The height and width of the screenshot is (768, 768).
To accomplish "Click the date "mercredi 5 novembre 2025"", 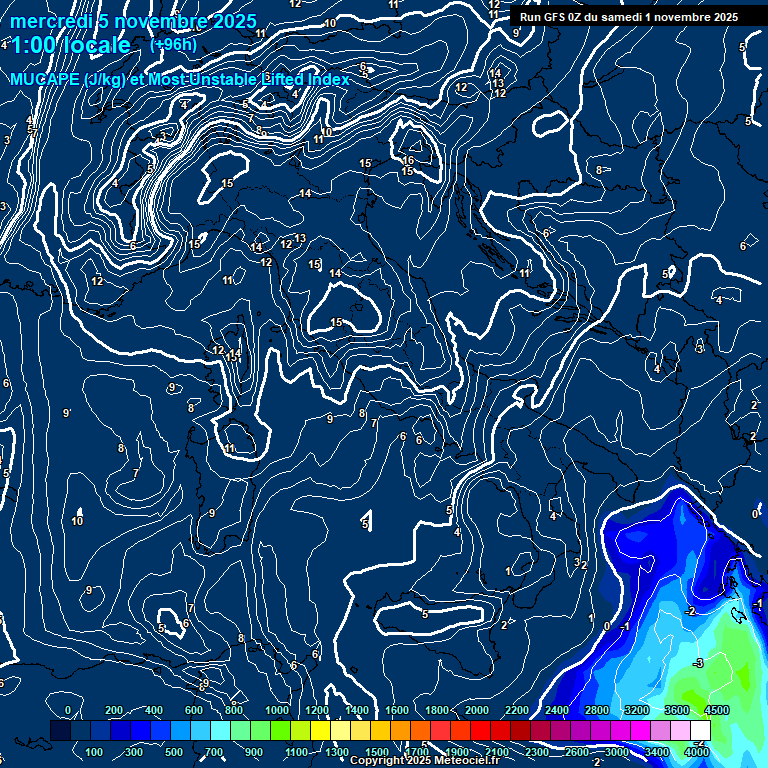I will tap(133, 21).
